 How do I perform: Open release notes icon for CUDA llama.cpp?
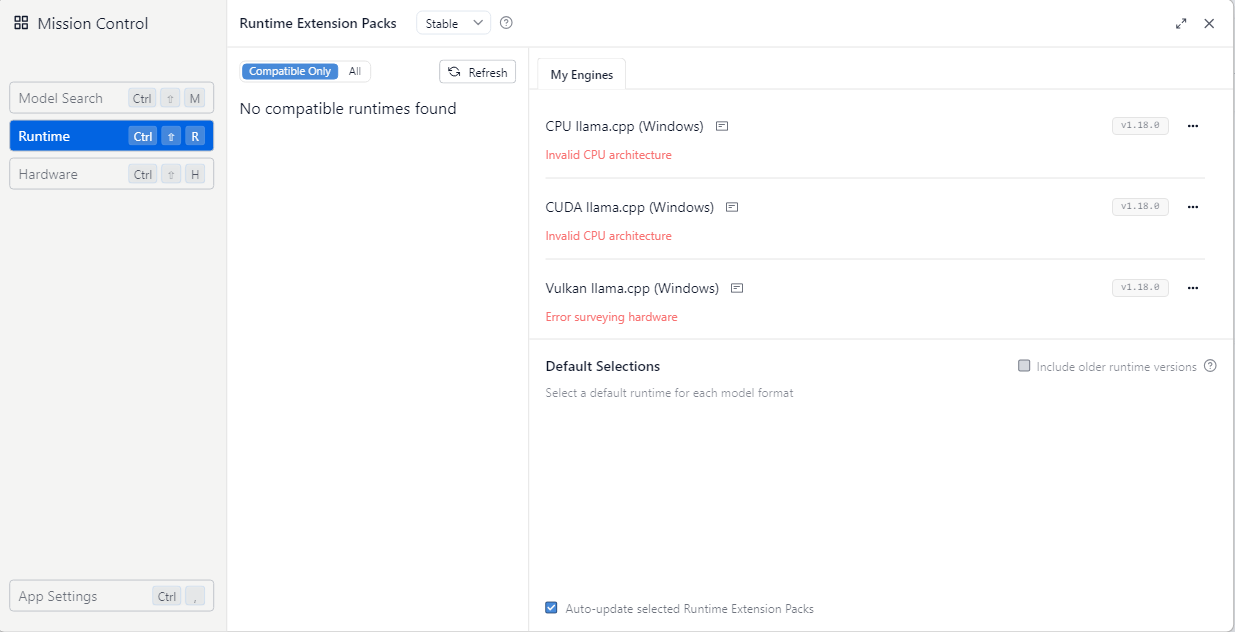tap(732, 208)
